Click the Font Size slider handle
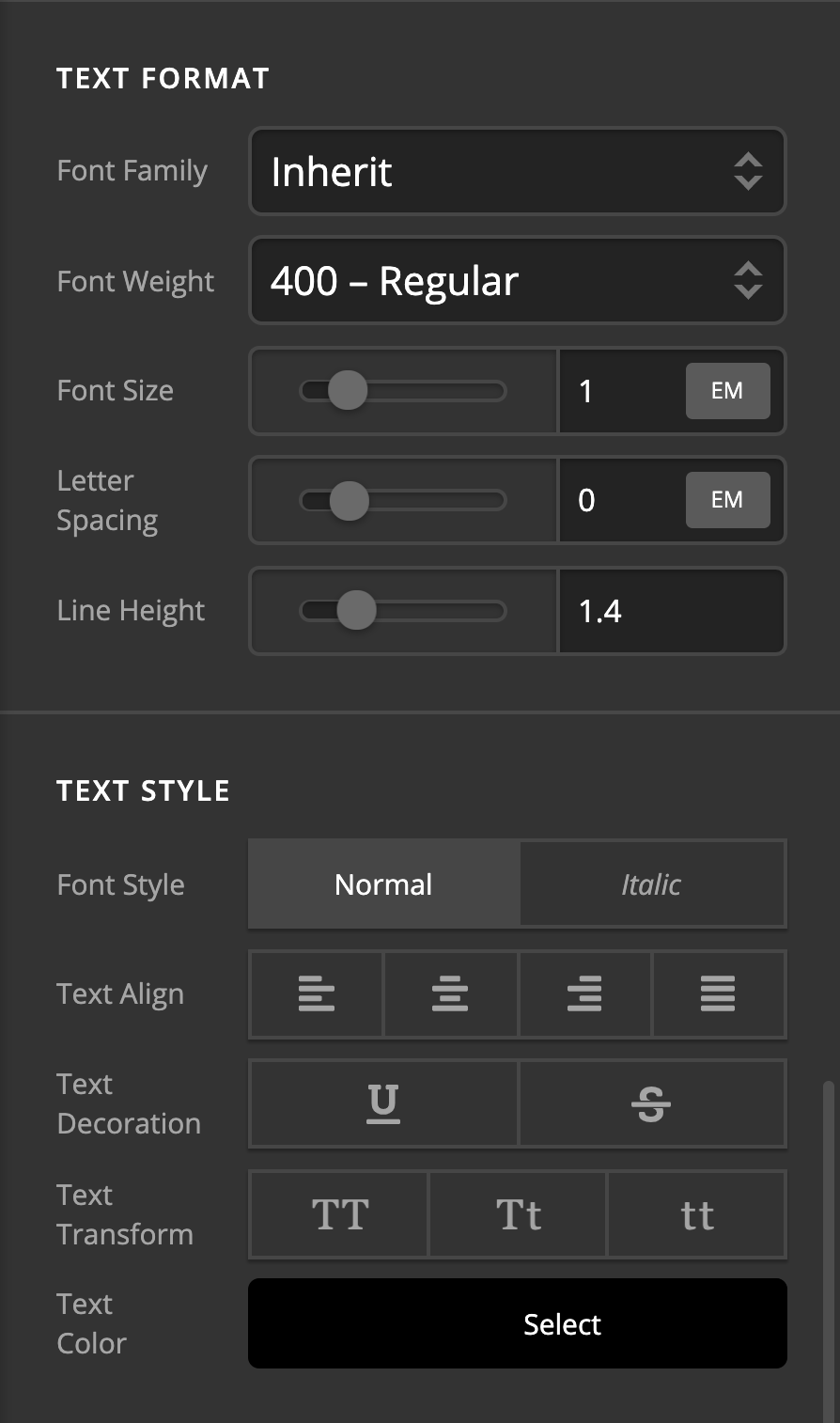This screenshot has width=840, height=1423. (348, 391)
